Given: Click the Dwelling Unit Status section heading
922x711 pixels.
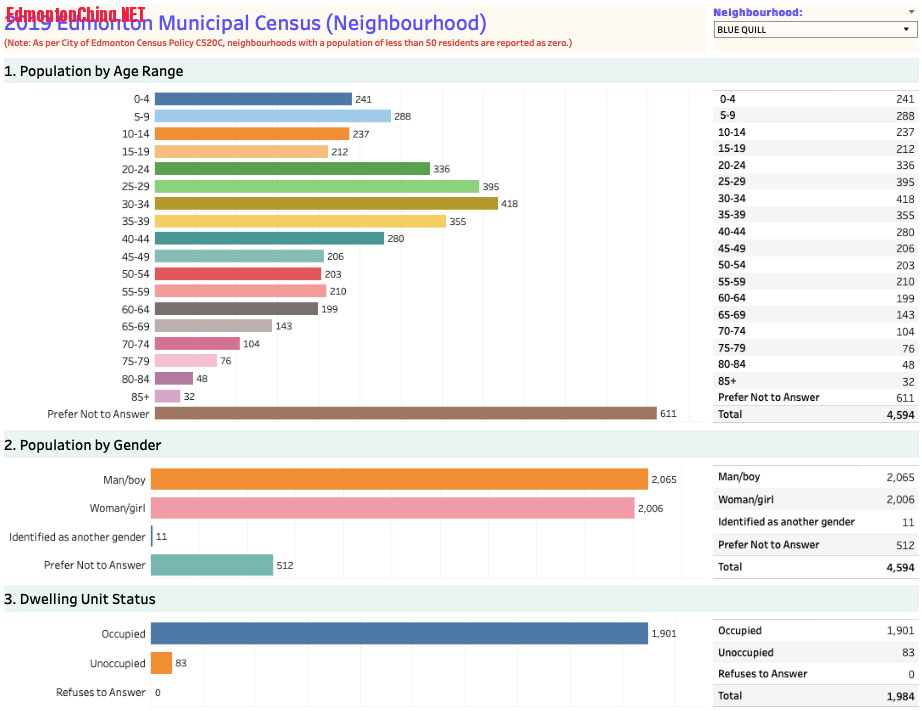Looking at the screenshot, I should pyautogui.click(x=80, y=599).
